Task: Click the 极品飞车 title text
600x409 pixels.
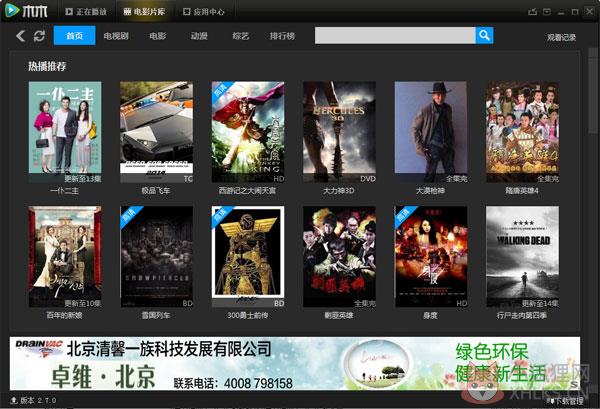Action: pos(156,191)
